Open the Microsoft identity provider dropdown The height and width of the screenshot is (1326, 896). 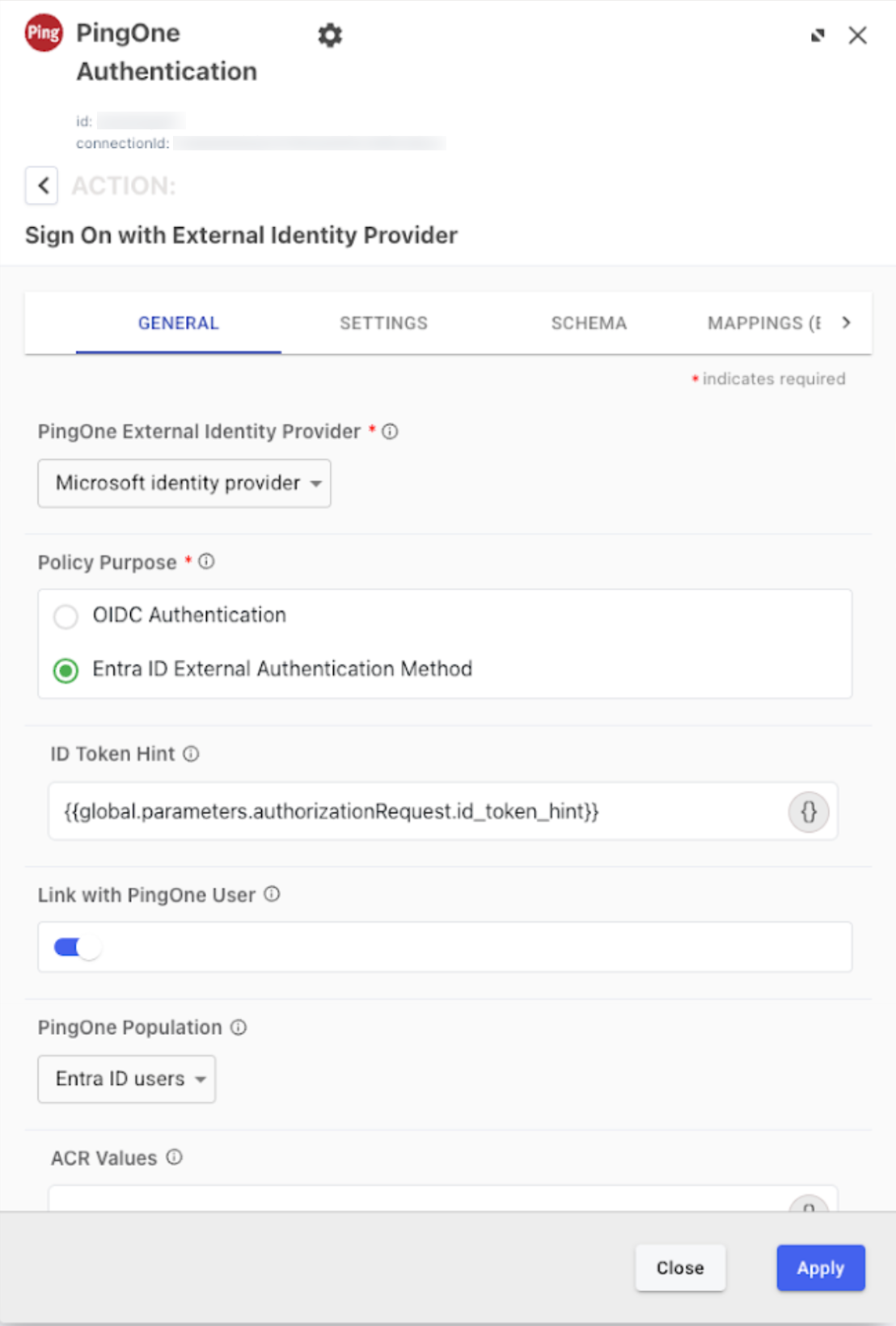(184, 484)
